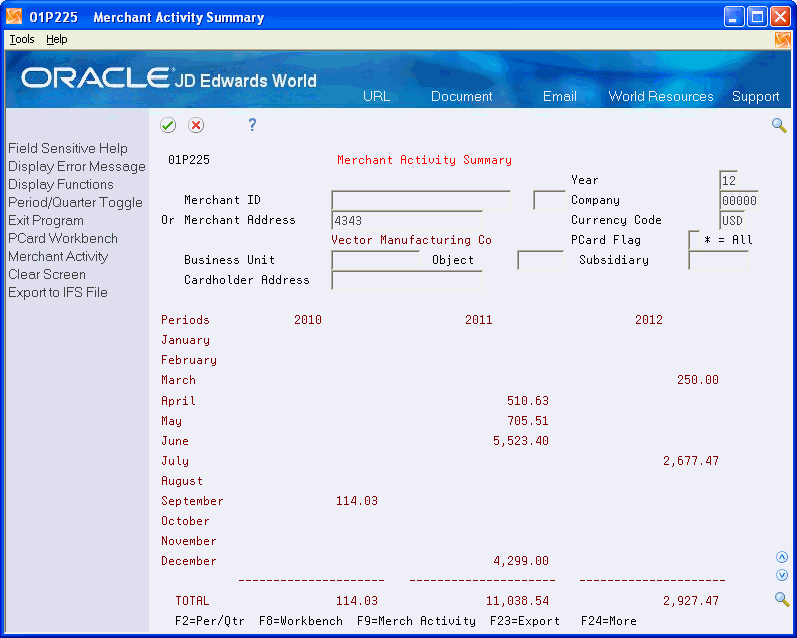This screenshot has width=797, height=638.
Task: Click the May 2011 amount 705.51
Action: (528, 420)
